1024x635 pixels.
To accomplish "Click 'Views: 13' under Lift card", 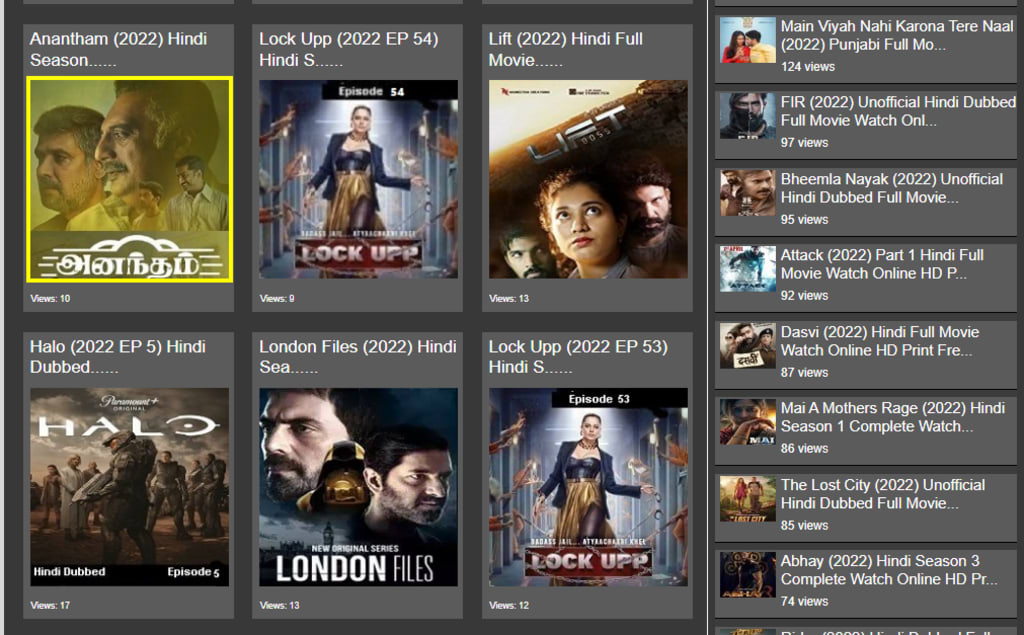I will point(509,299).
